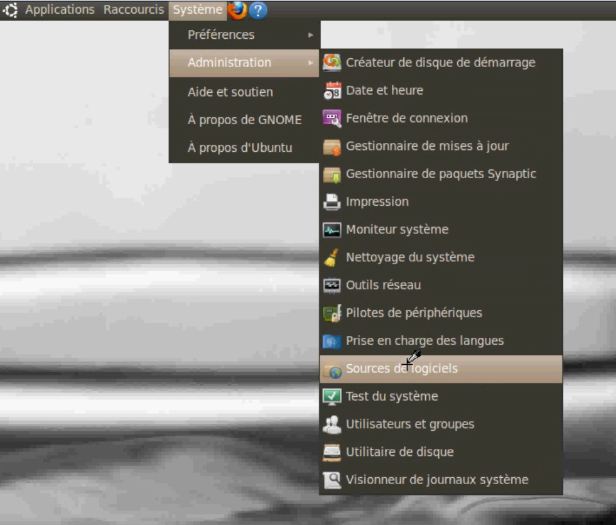Open Visionneur de journaux système
The image size is (616, 525).
tap(441, 480)
